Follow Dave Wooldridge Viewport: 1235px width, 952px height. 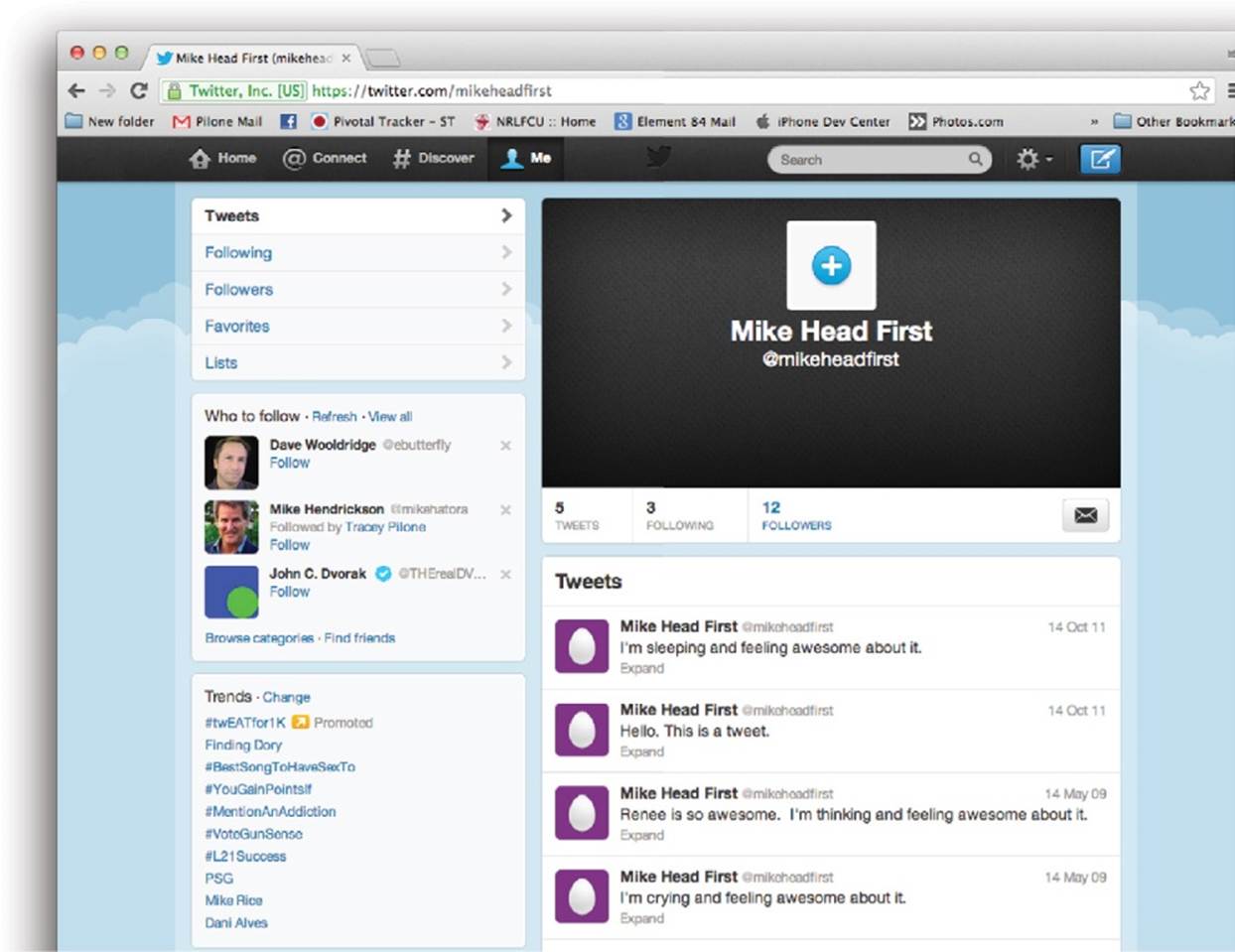(x=289, y=463)
